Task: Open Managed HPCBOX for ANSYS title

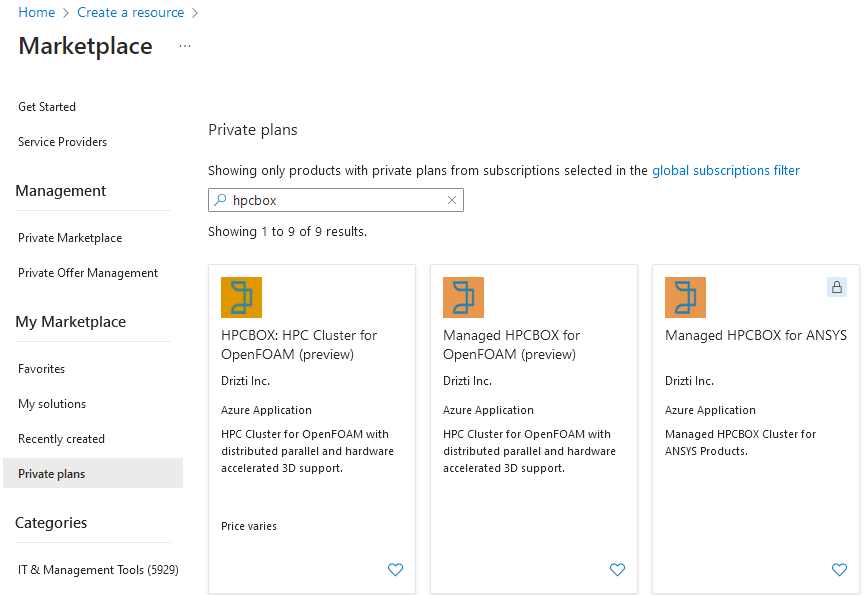Action: coord(756,335)
